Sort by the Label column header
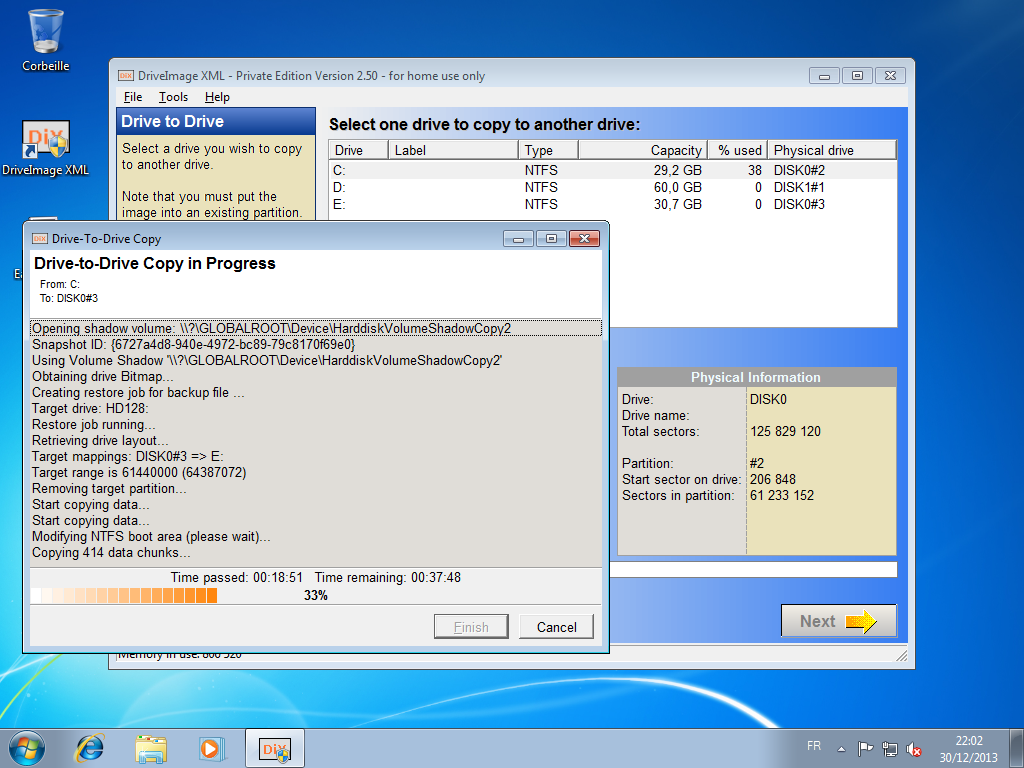 point(453,150)
